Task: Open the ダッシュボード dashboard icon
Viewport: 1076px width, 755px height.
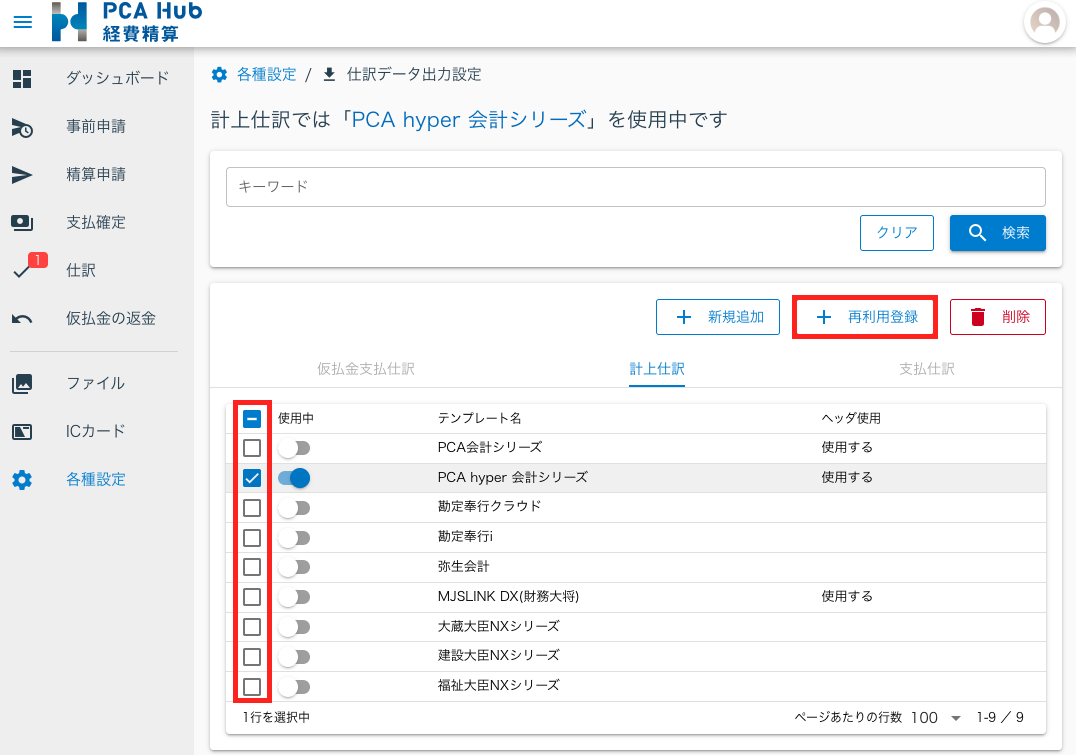Action: click(22, 79)
